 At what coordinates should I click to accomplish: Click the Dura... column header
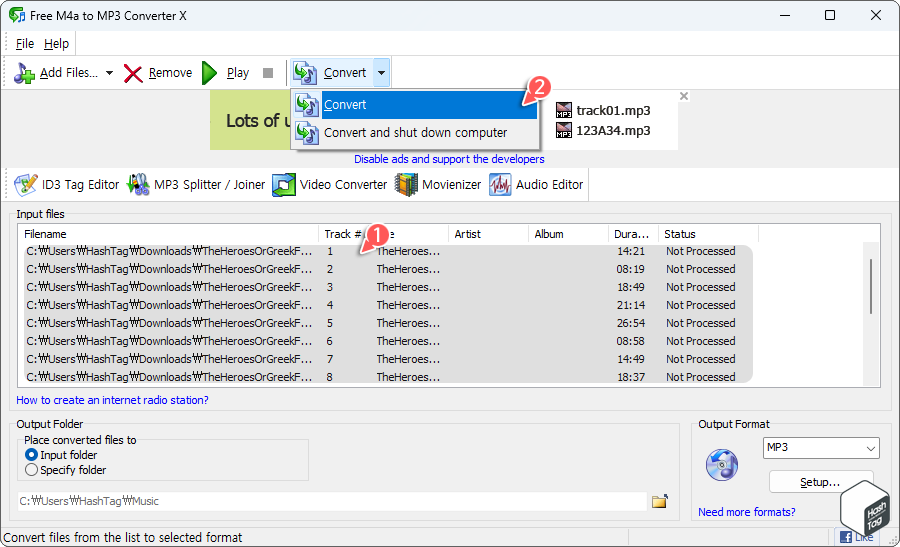[633, 234]
